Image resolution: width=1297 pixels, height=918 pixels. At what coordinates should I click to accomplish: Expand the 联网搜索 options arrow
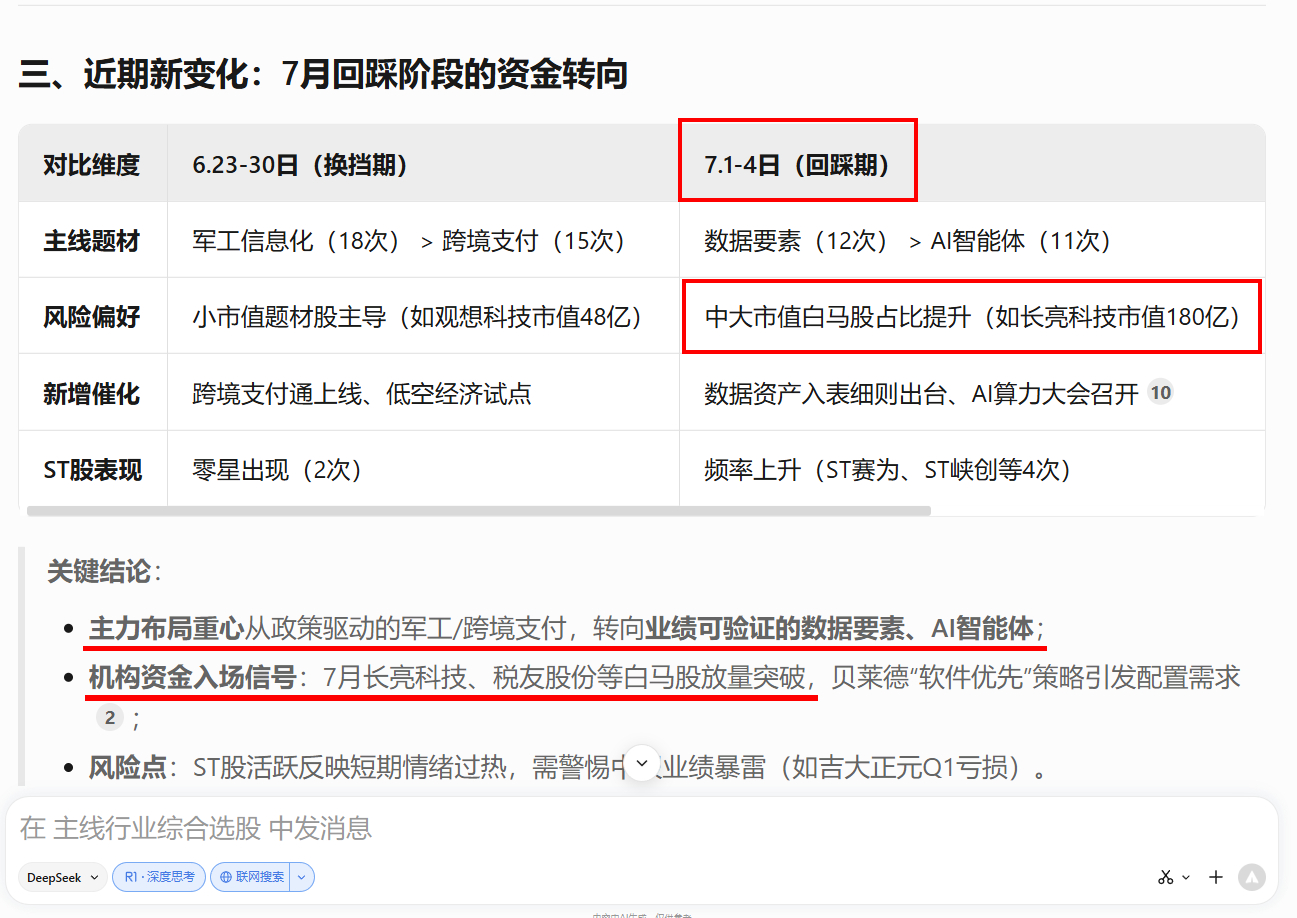pos(302,877)
